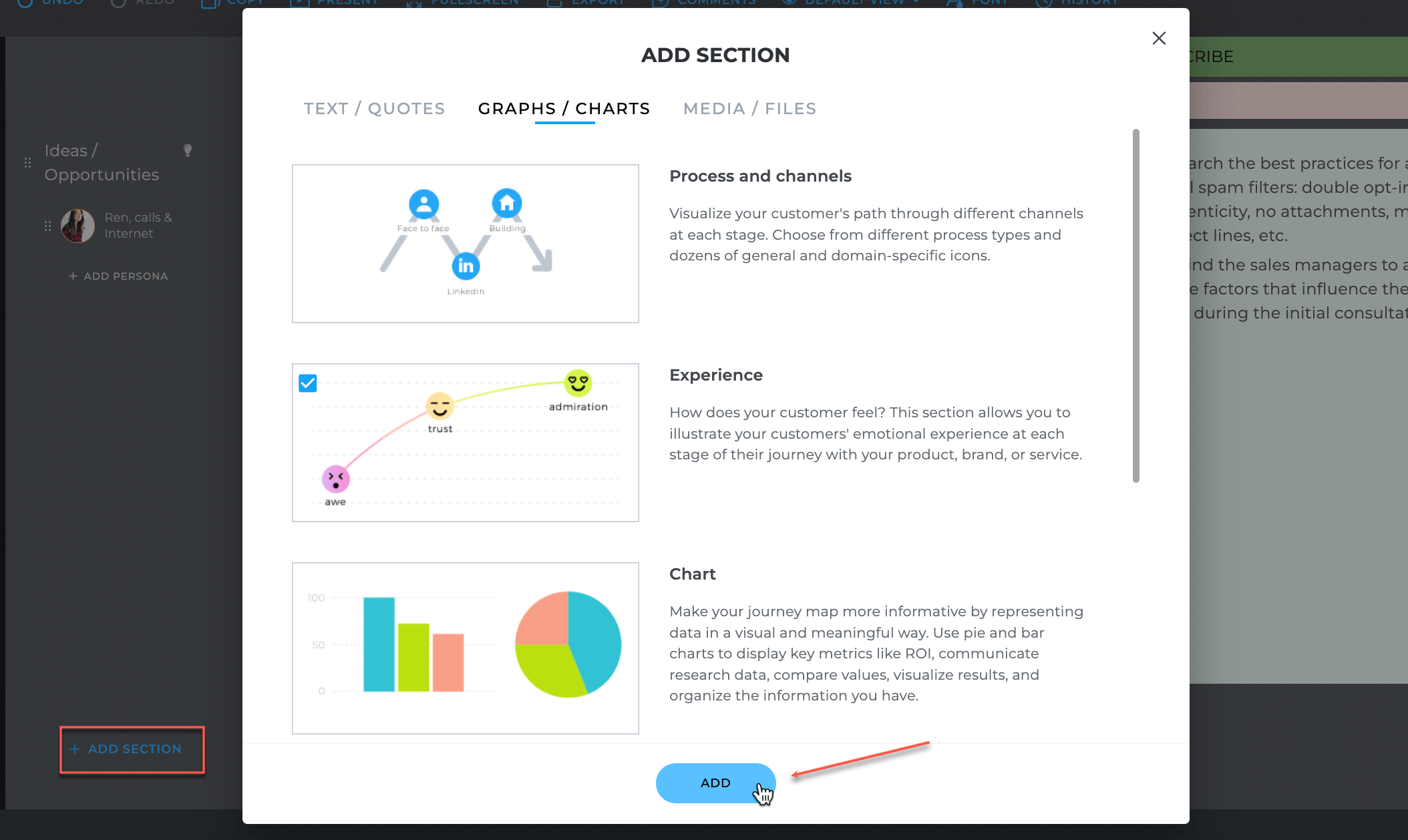The width and height of the screenshot is (1408, 840).
Task: Expand the Ideas / Opportunities section
Action: point(100,162)
